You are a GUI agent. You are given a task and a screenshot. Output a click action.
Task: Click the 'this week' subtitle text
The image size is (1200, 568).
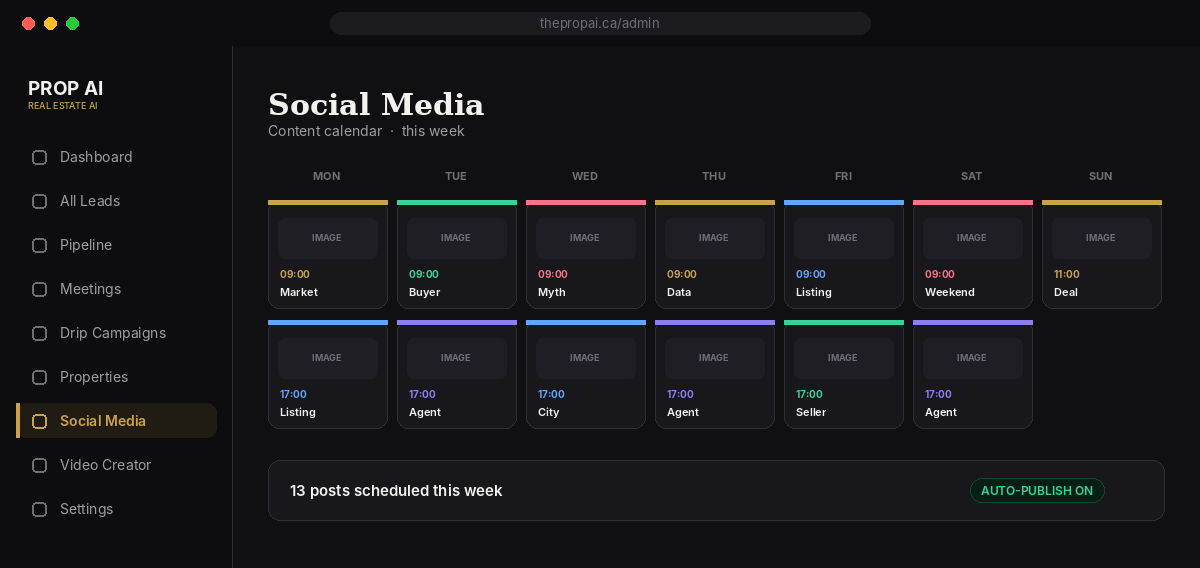(433, 131)
